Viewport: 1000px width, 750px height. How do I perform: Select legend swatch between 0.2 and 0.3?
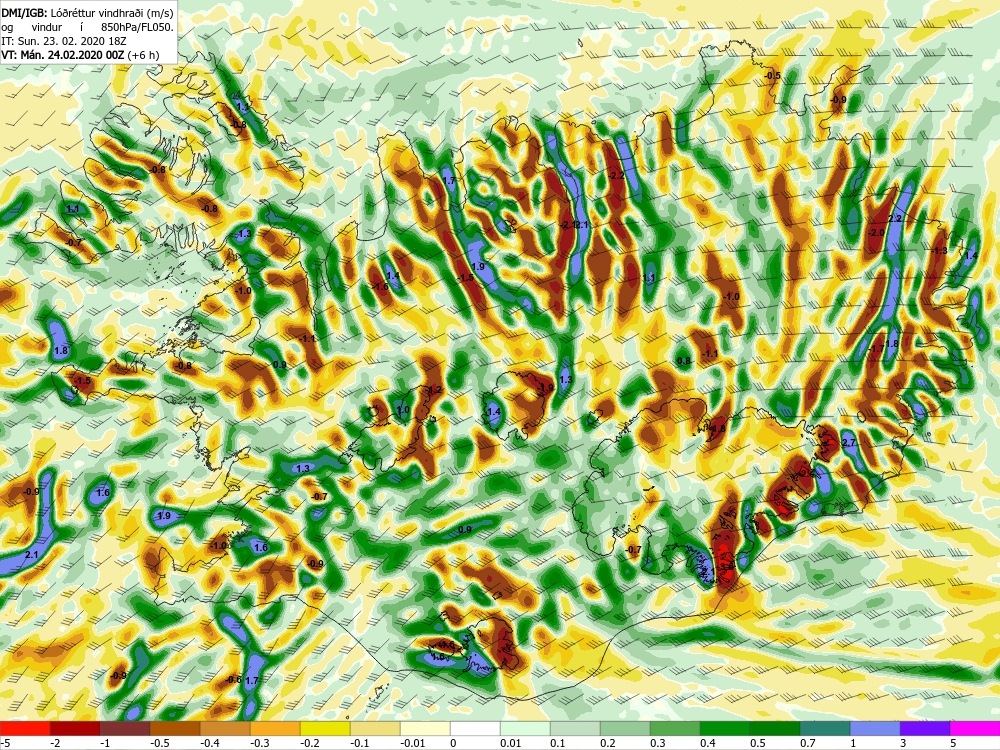[x=625, y=728]
